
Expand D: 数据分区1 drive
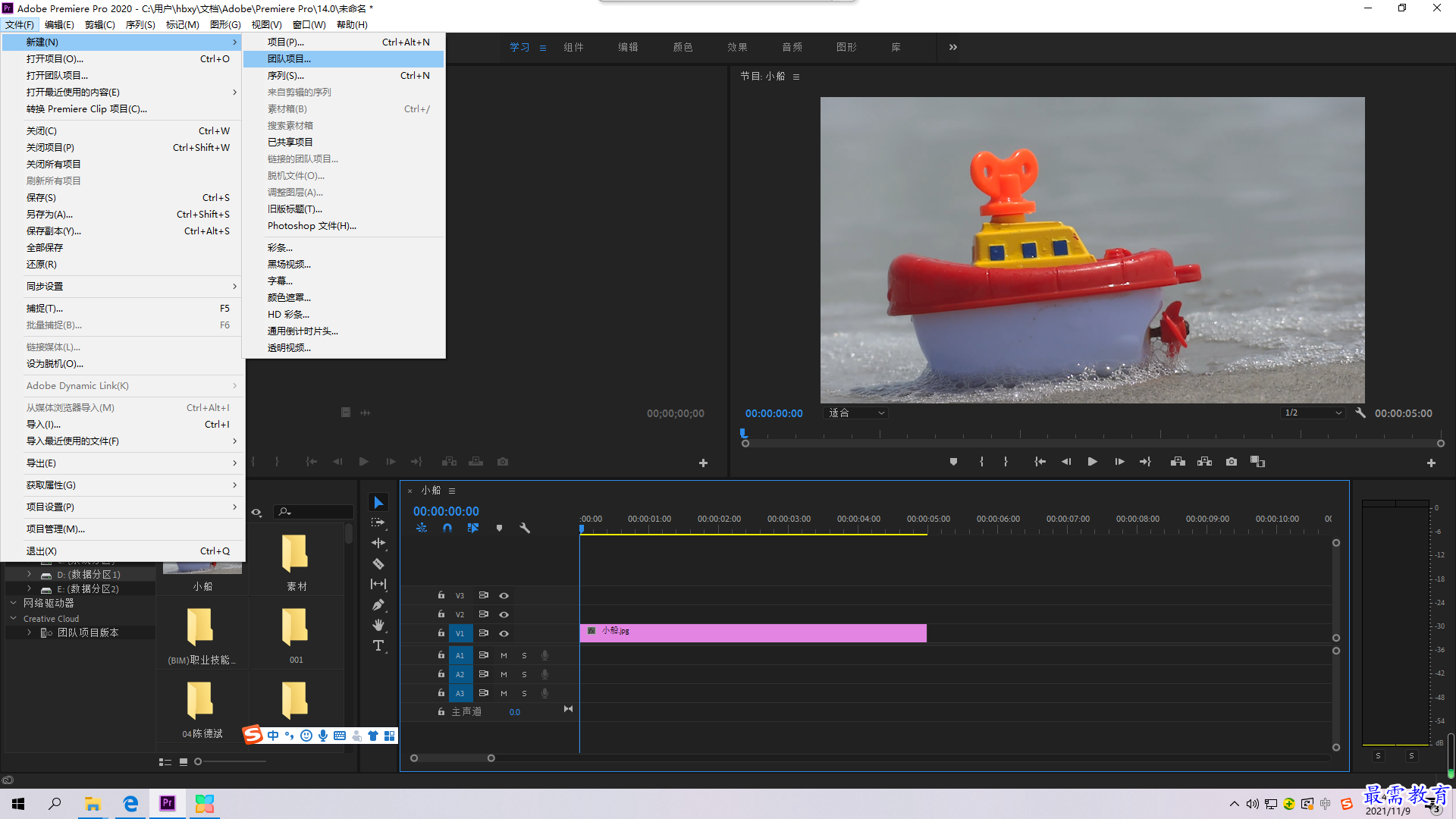pos(30,575)
